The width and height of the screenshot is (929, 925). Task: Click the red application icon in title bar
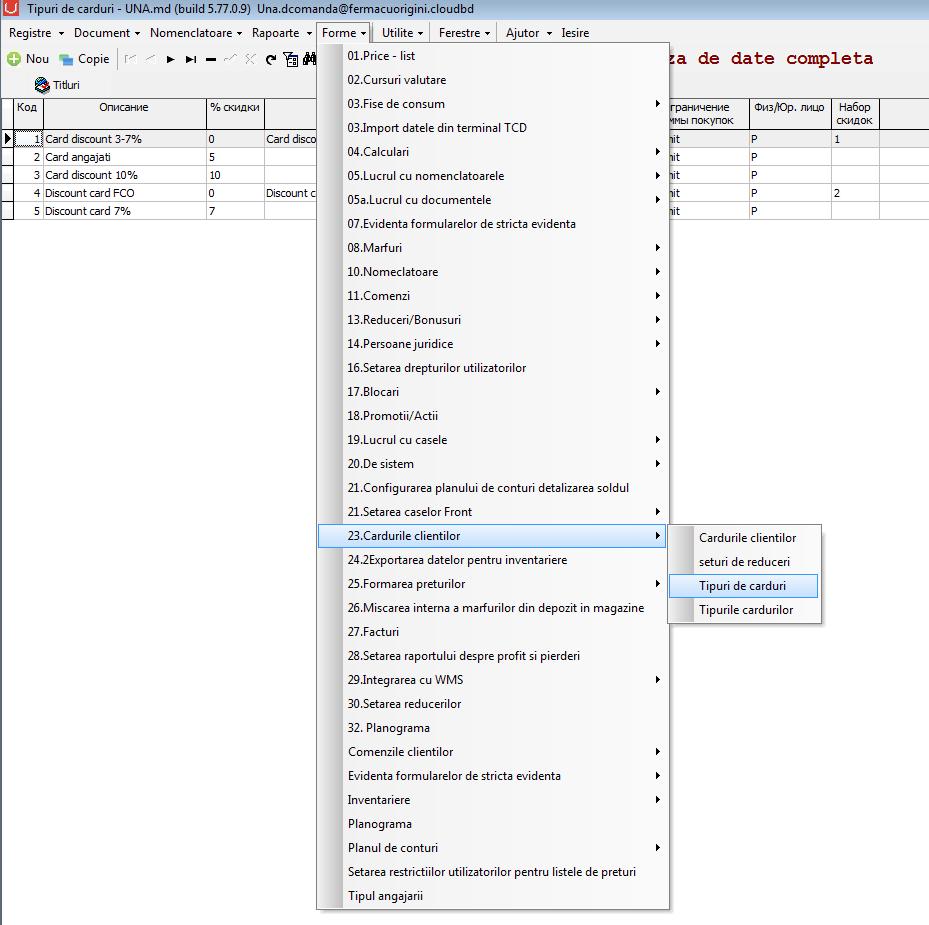coord(11,8)
